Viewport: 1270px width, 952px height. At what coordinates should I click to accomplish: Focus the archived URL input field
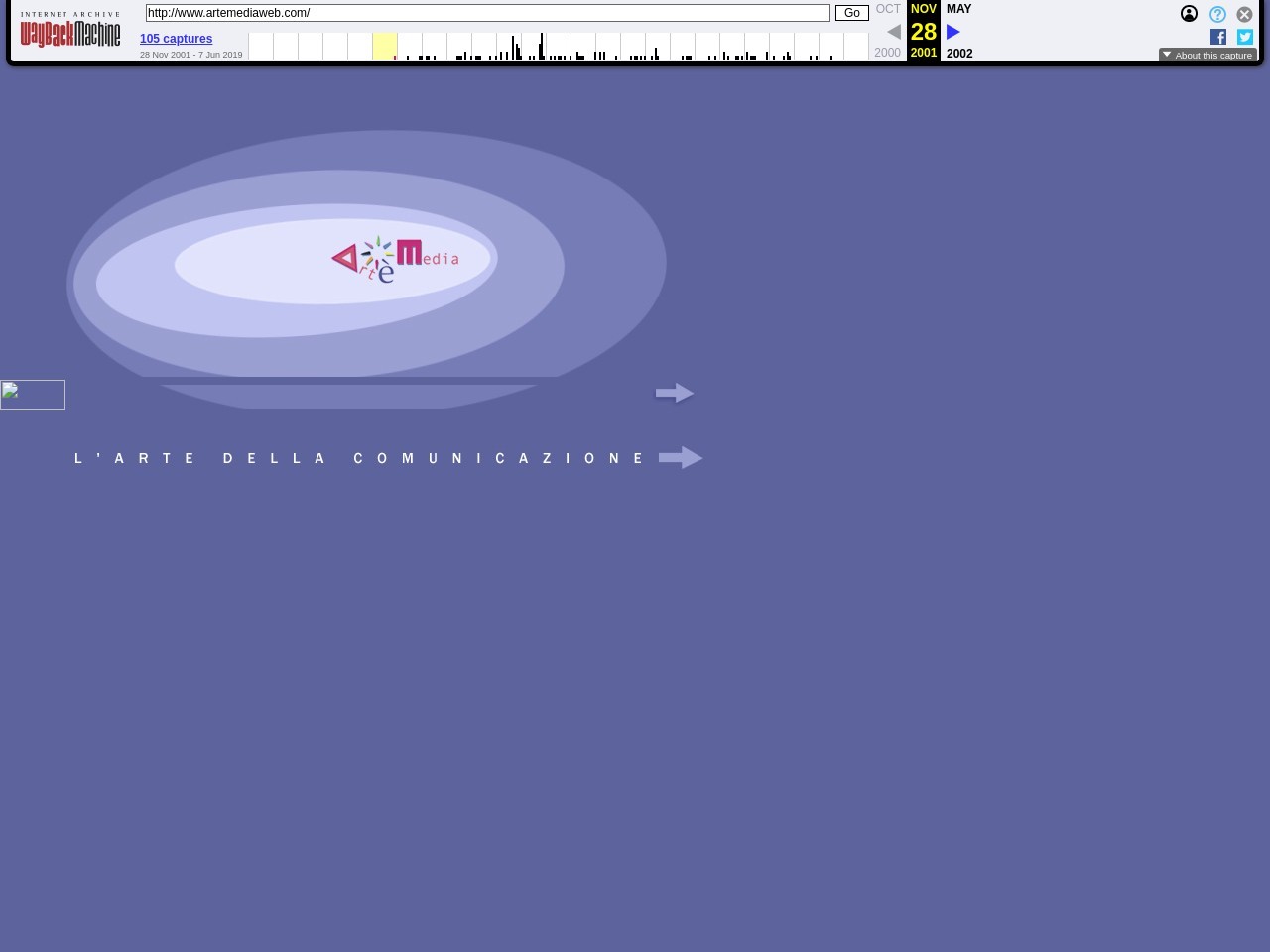coord(487,13)
